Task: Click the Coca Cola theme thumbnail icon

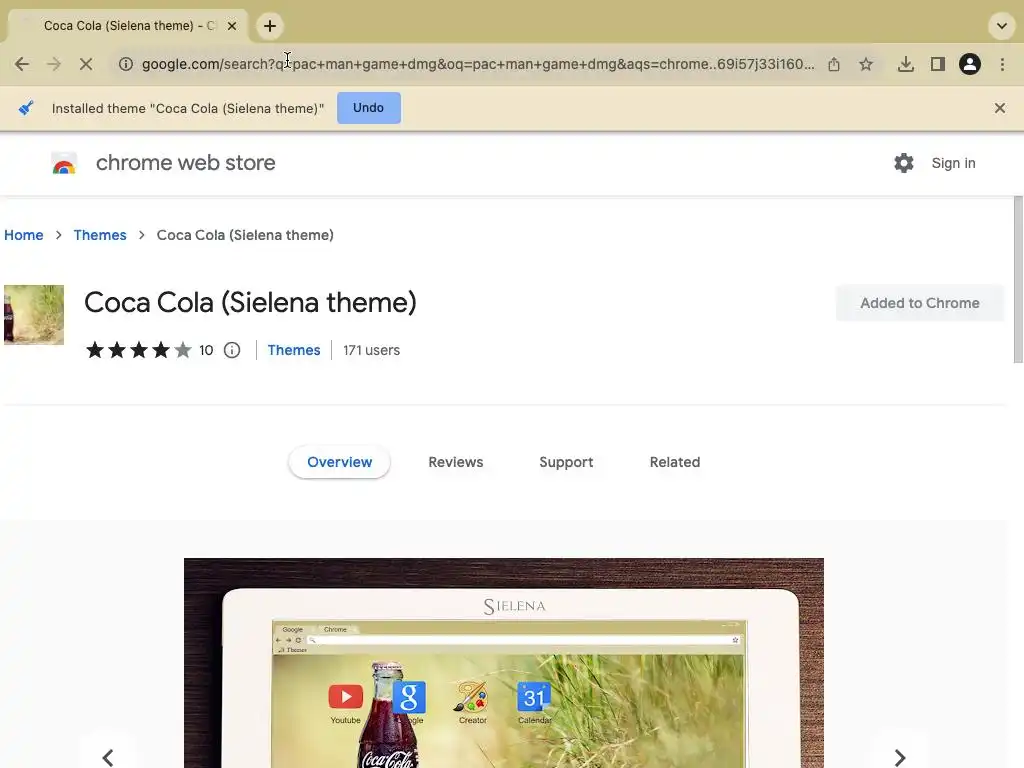Action: (34, 315)
